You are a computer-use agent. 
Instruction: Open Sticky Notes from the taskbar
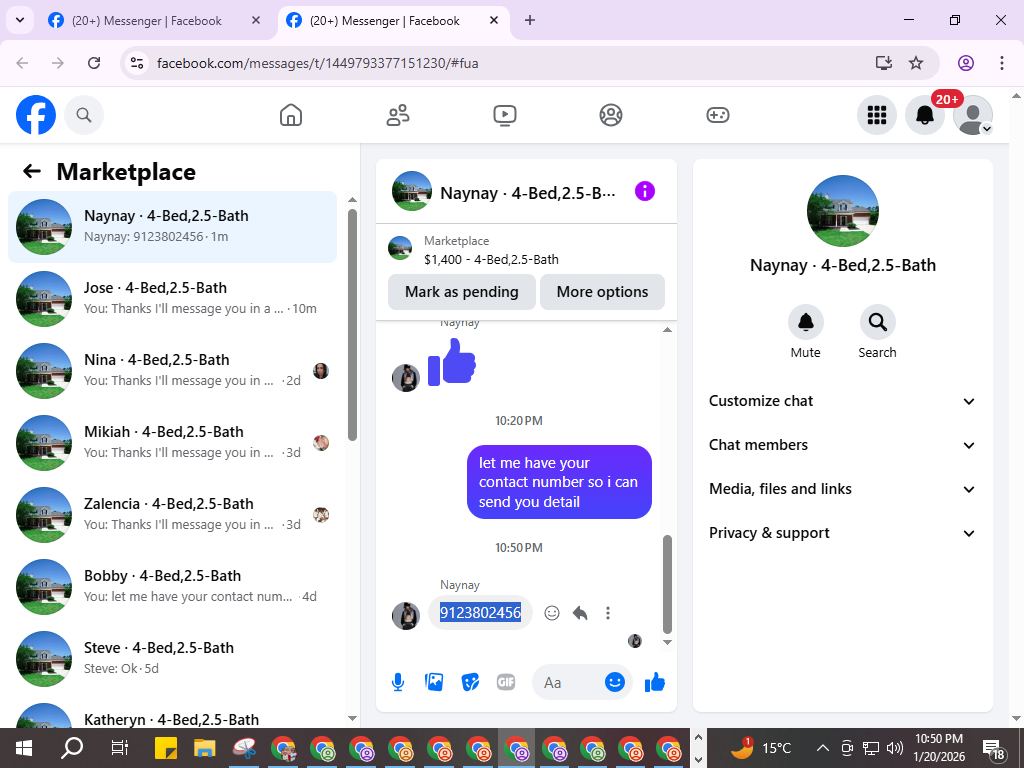166,748
